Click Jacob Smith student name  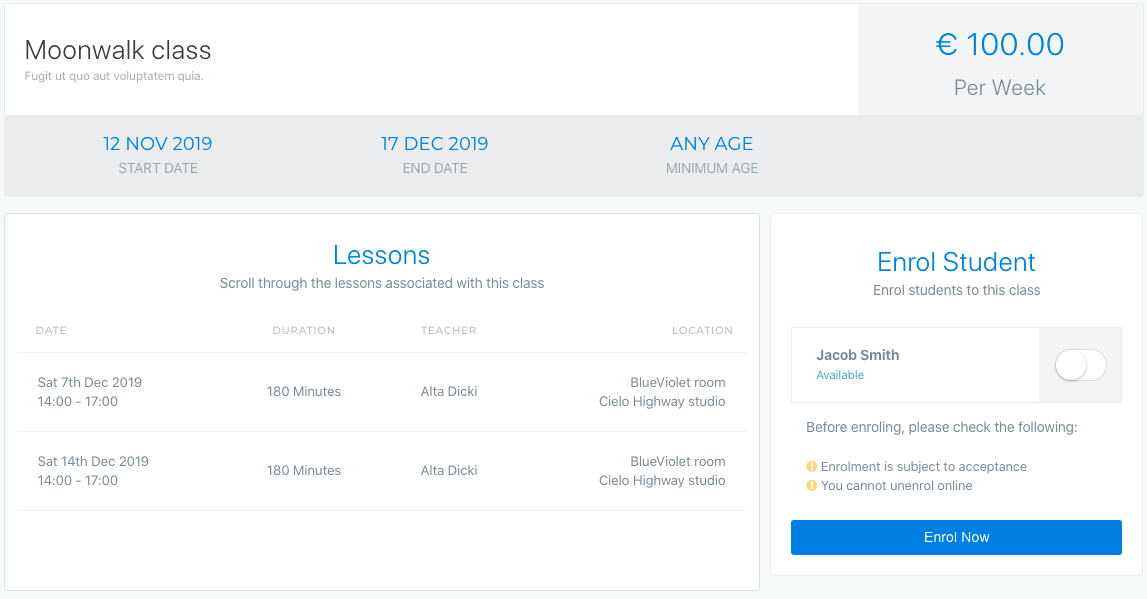tap(857, 355)
